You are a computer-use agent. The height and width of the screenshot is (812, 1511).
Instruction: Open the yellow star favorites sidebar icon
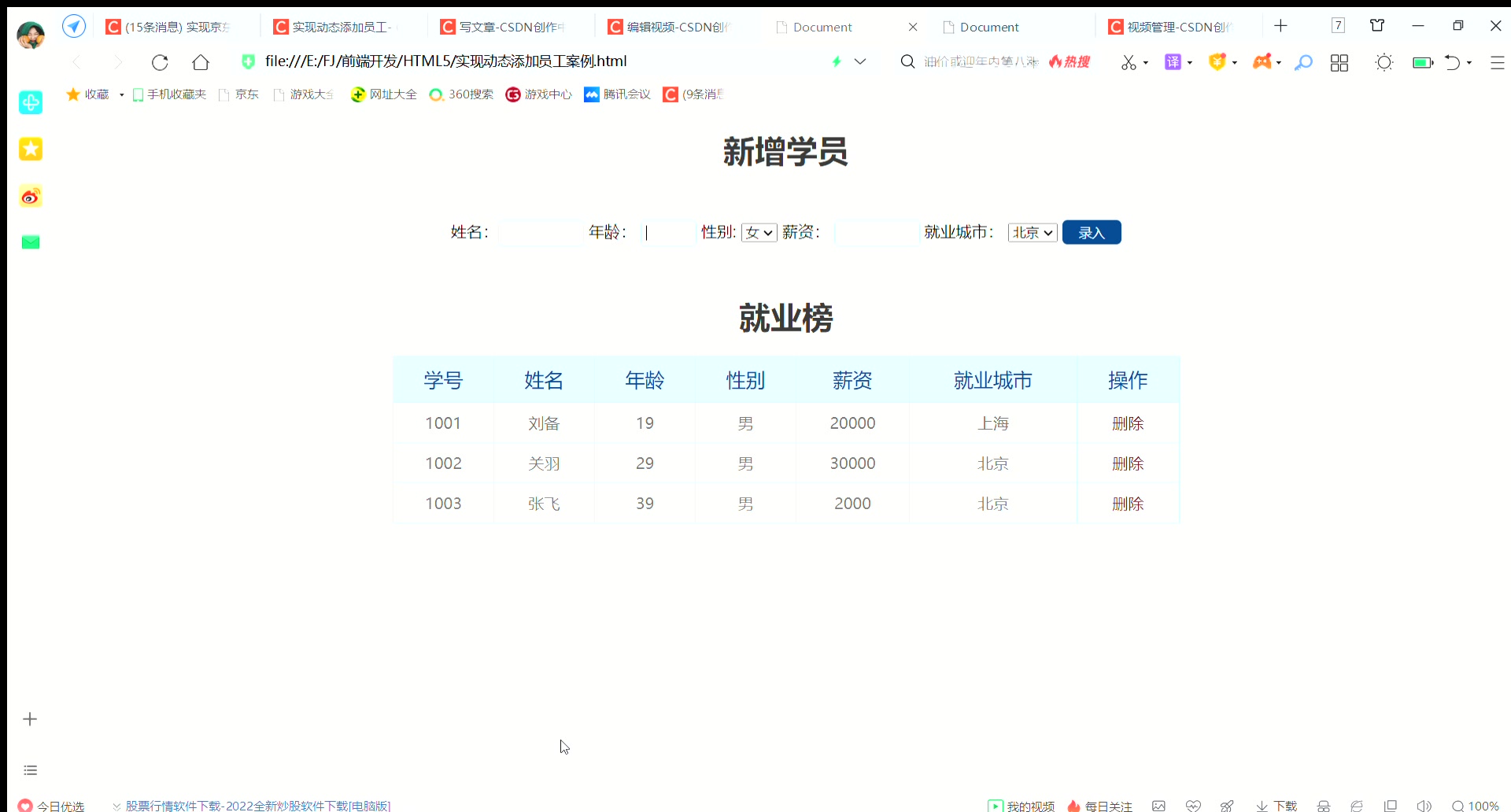tap(31, 149)
